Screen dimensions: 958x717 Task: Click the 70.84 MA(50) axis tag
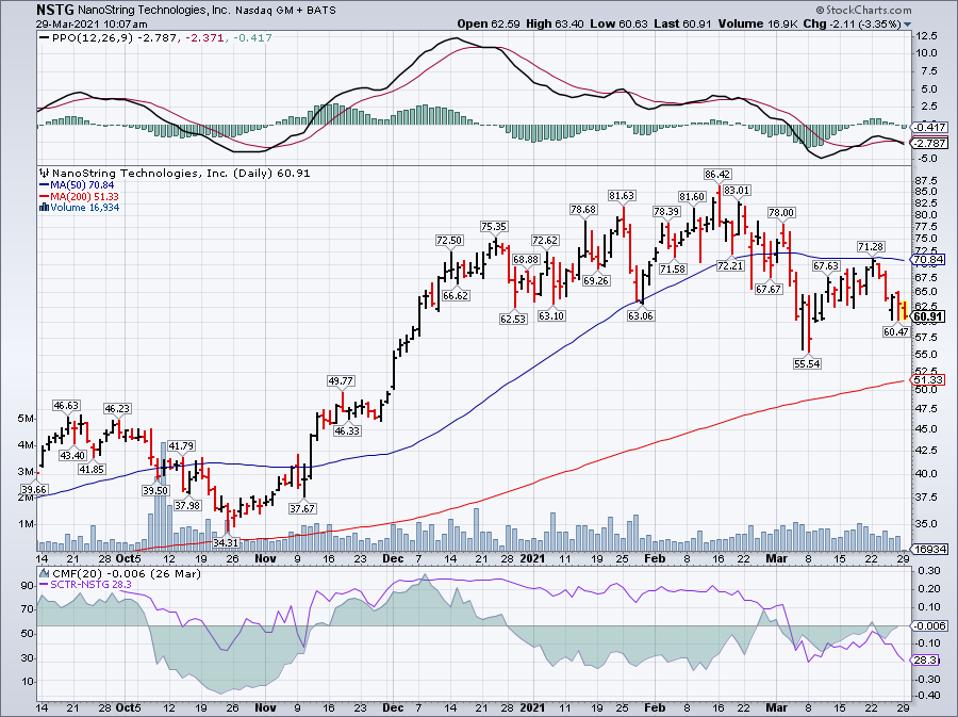tap(928, 260)
